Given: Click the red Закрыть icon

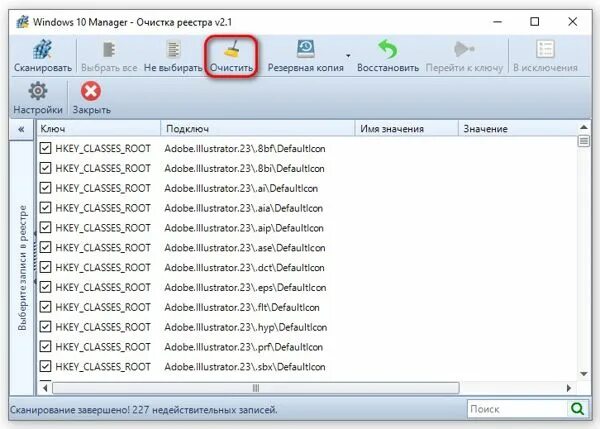Looking at the screenshot, I should tap(91, 91).
